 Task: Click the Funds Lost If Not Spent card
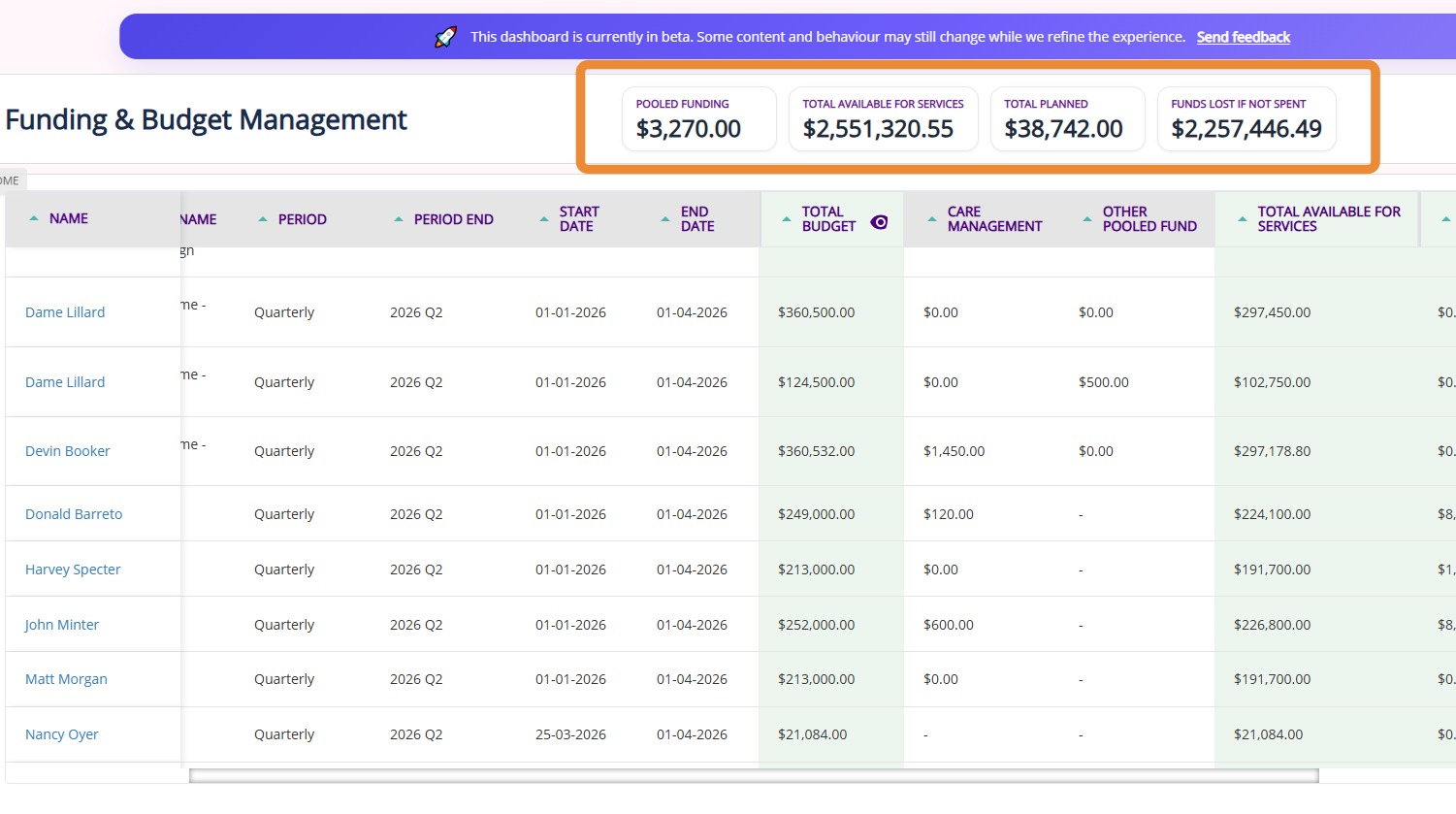(x=1246, y=119)
